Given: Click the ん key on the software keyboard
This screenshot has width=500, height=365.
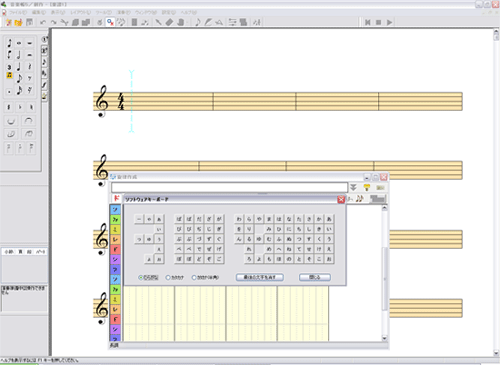Looking at the screenshot, I should (x=239, y=239).
